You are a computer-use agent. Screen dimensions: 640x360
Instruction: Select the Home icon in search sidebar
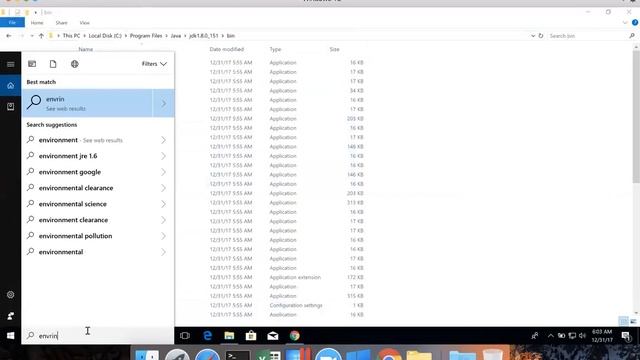[11, 86]
